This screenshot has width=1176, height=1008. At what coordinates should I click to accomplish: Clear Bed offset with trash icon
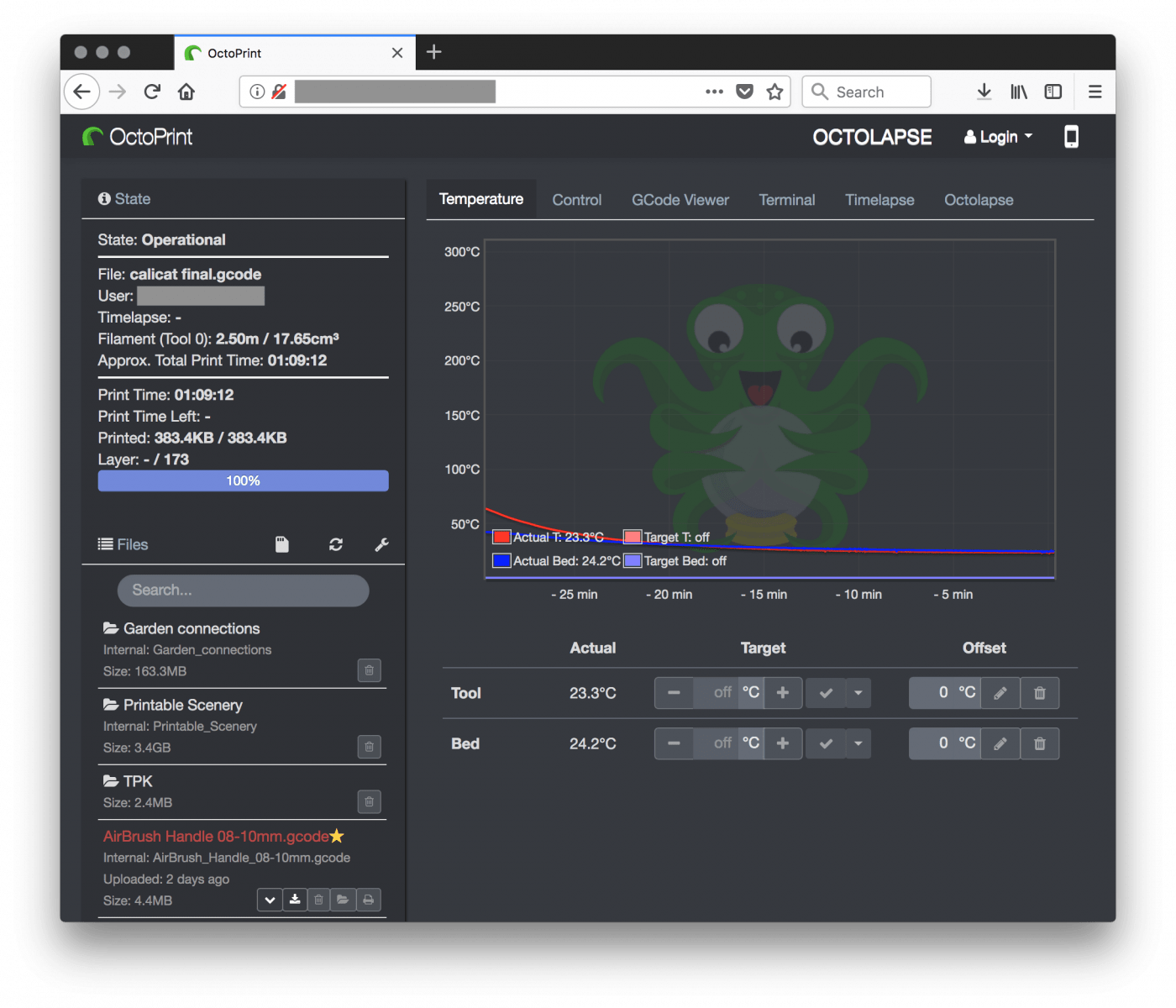[x=1040, y=743]
